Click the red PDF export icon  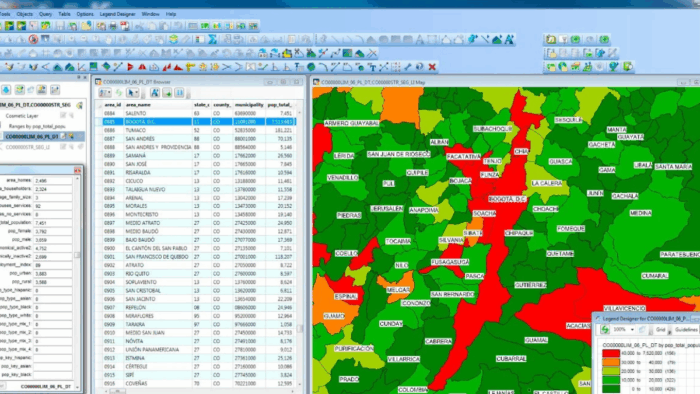tap(125, 26)
